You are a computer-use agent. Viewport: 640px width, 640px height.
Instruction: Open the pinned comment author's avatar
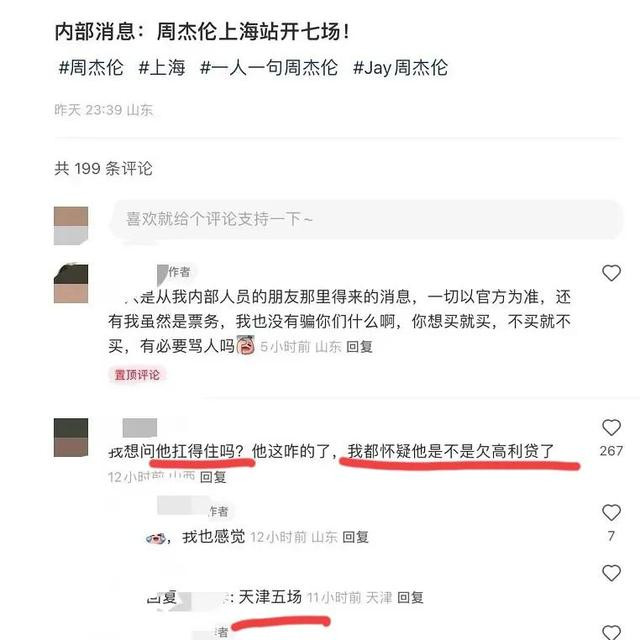pyautogui.click(x=71, y=284)
